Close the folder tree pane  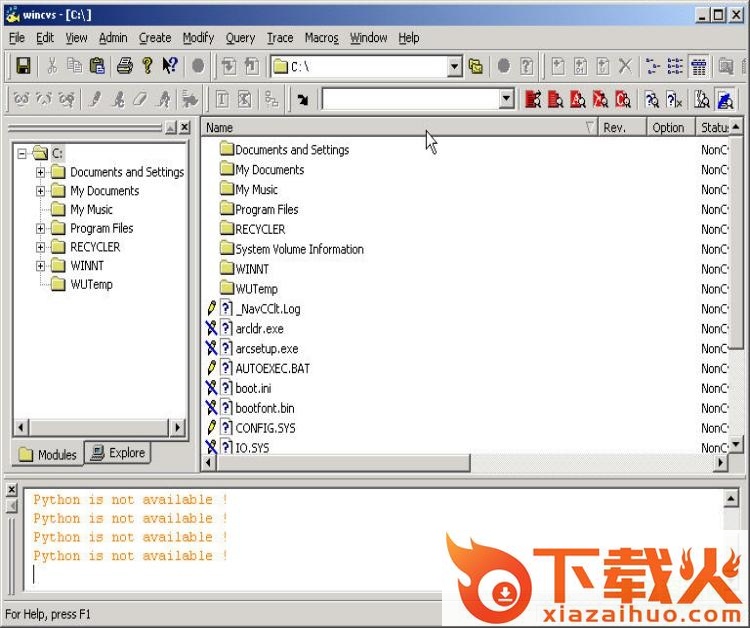pyautogui.click(x=184, y=127)
